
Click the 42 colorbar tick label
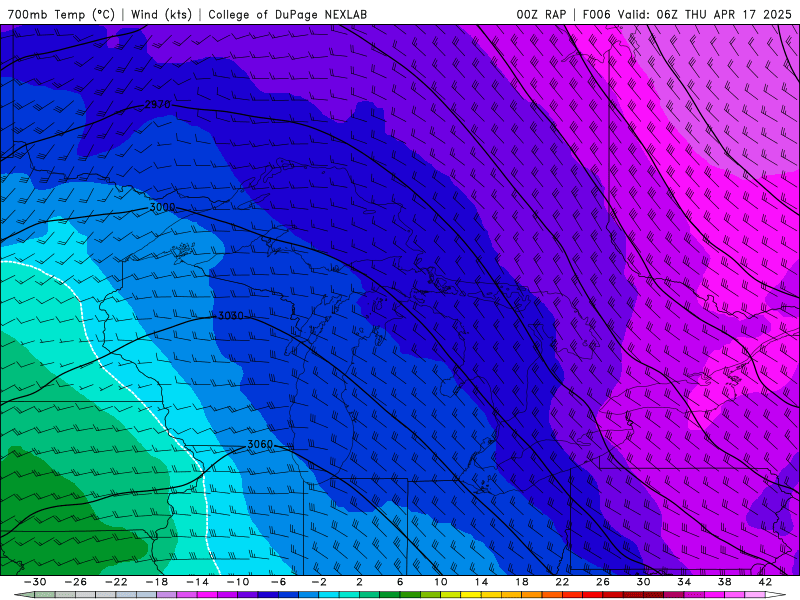(x=765, y=582)
